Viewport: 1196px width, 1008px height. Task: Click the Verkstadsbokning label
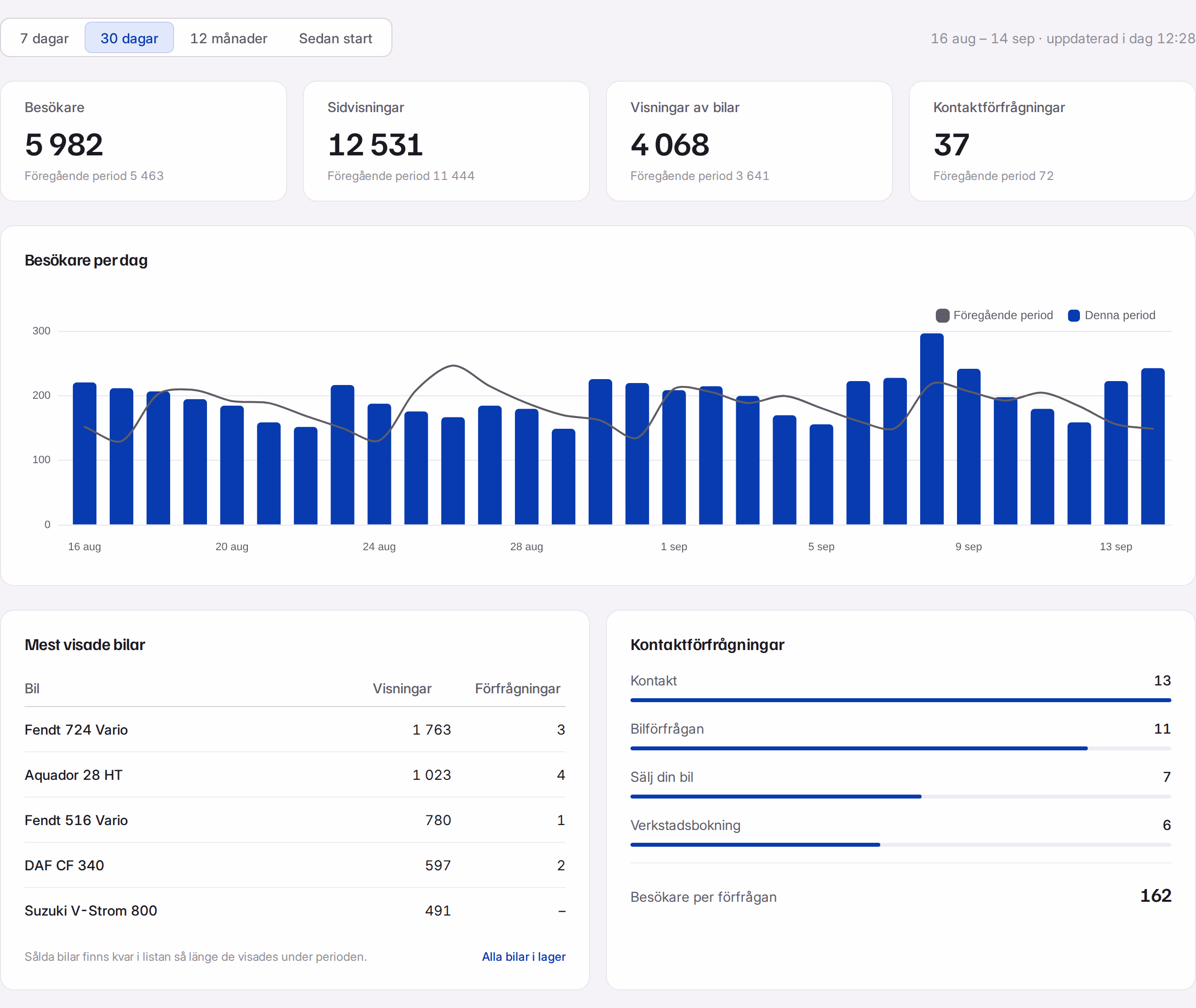pos(685,825)
